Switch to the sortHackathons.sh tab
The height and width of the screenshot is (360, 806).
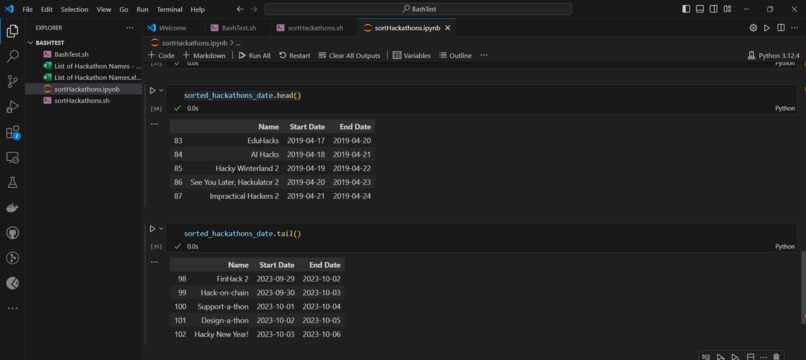pos(315,28)
